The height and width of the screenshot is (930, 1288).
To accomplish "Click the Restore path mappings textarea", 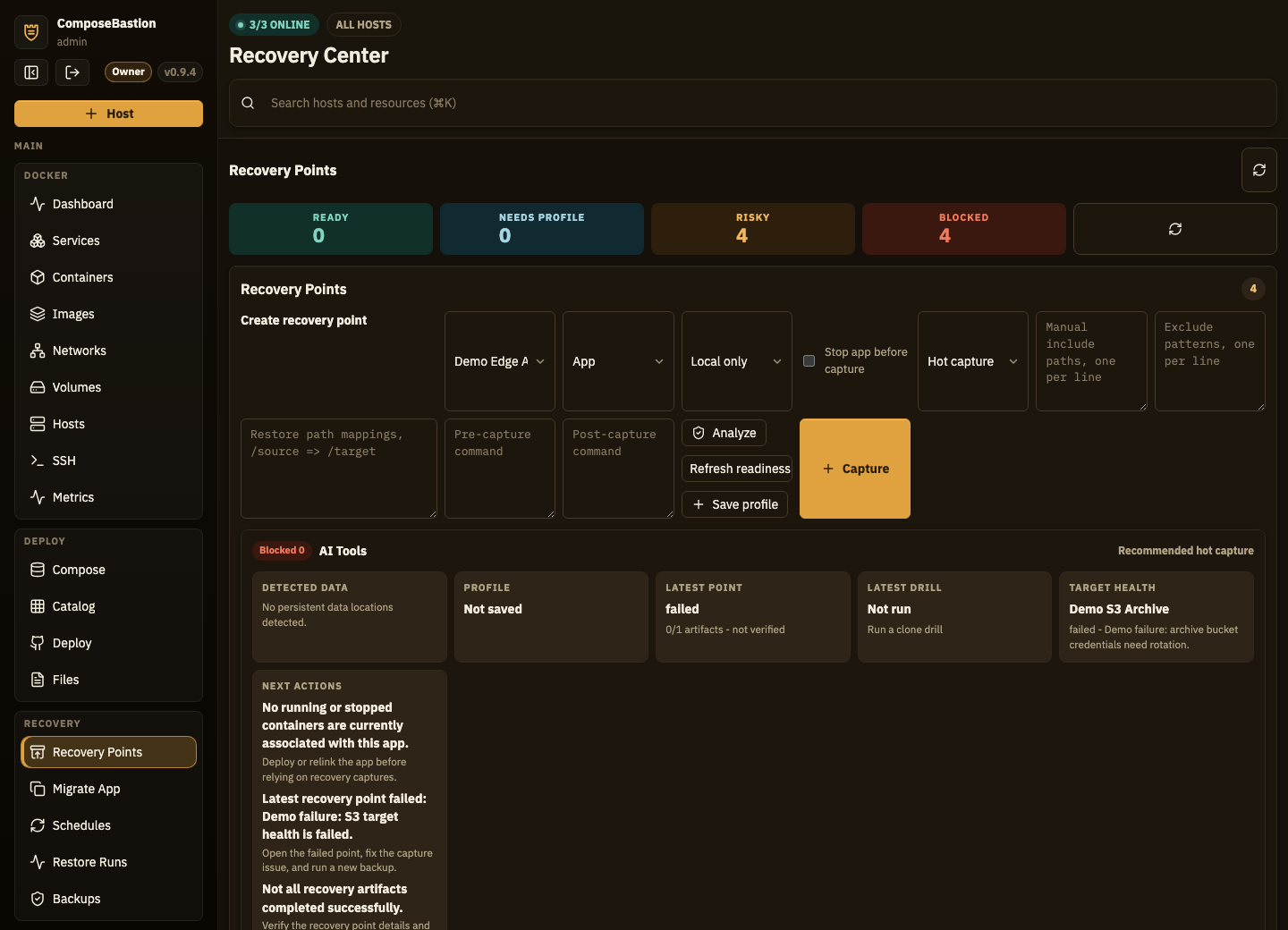I will point(339,469).
